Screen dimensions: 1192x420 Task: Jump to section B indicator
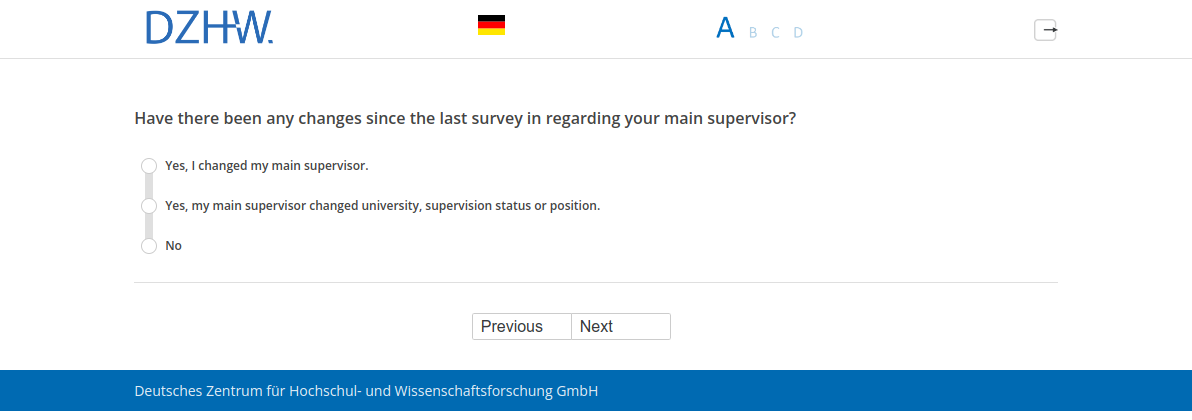pyautogui.click(x=753, y=33)
